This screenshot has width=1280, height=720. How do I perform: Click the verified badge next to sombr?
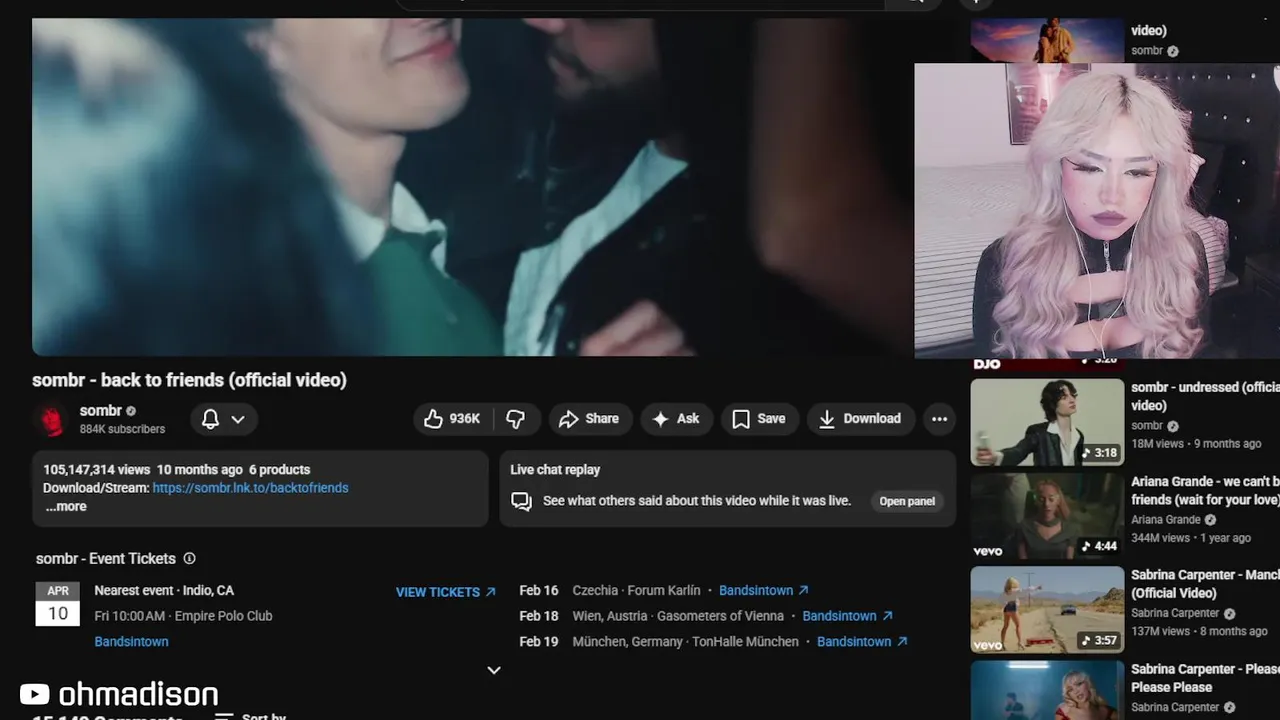coord(131,411)
